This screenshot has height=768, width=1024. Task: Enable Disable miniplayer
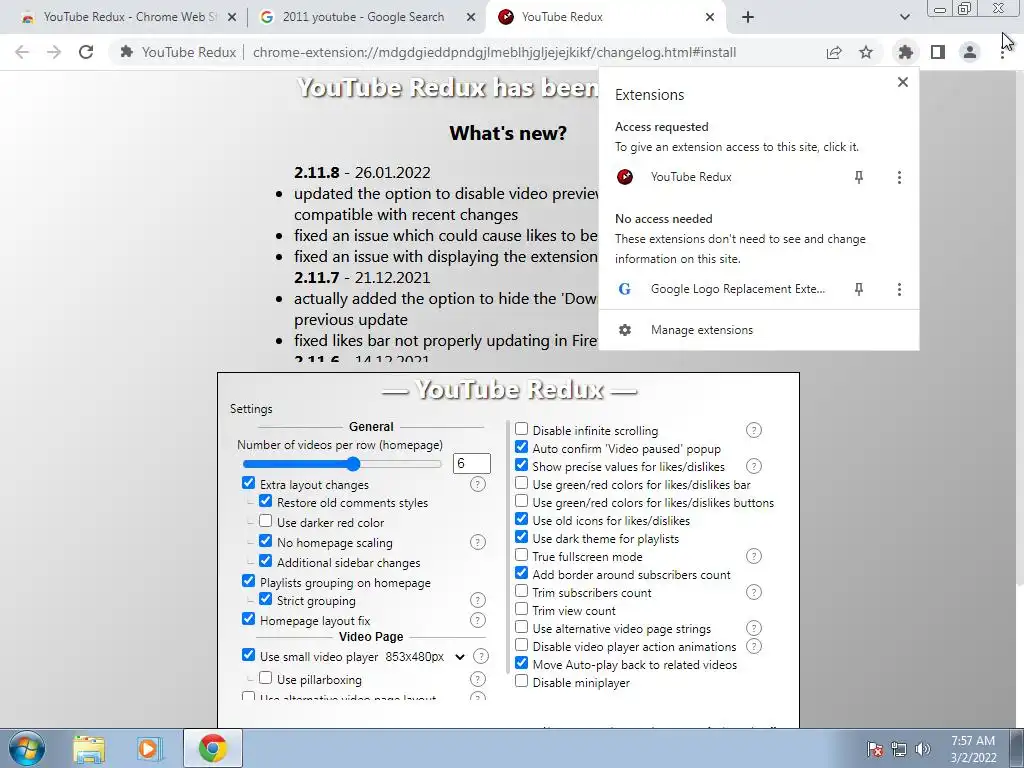[521, 681]
